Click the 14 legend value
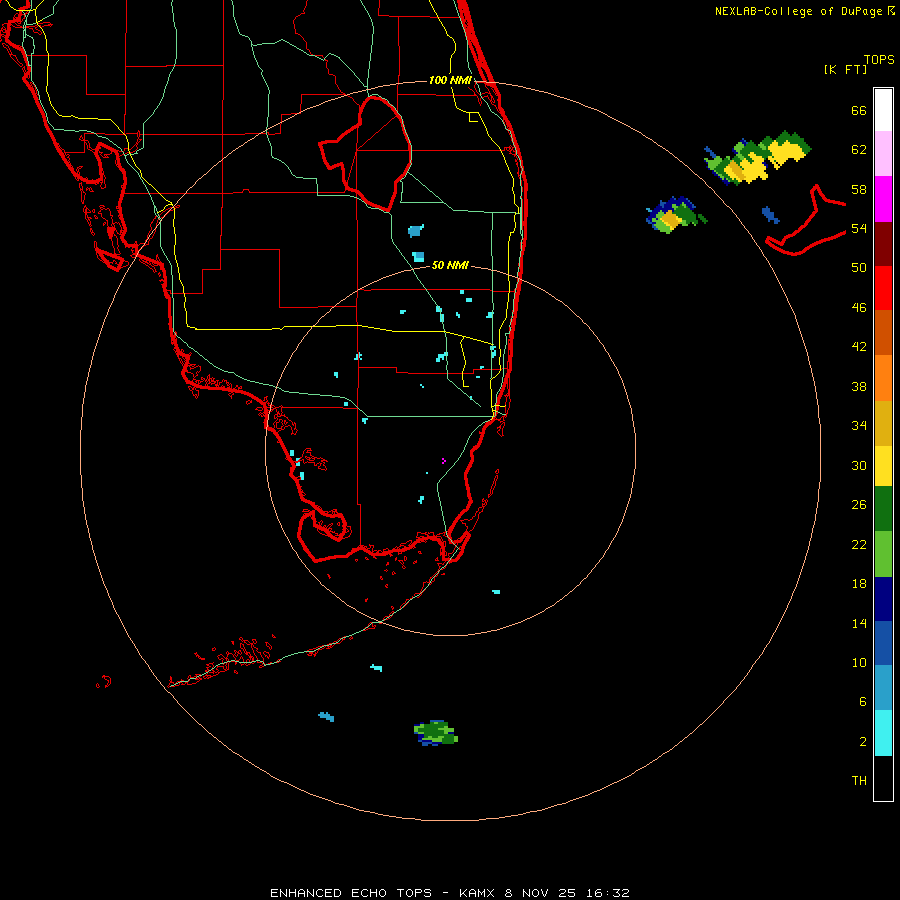 (x=859, y=623)
